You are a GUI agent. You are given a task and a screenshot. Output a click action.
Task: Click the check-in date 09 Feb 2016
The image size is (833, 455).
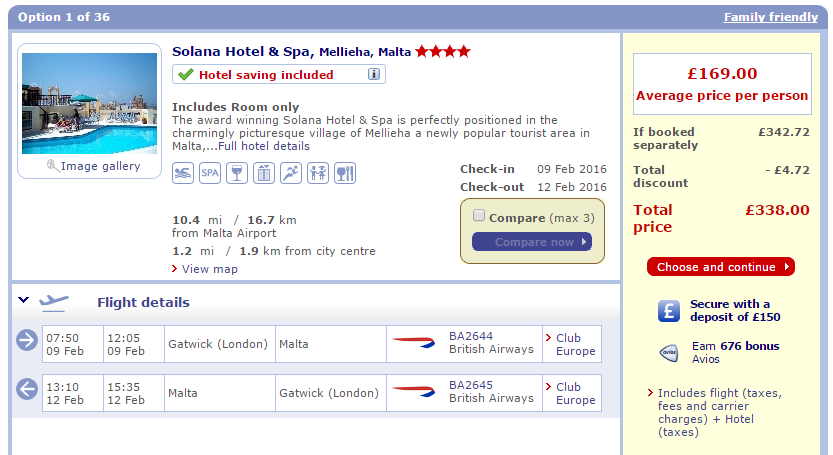coord(572,169)
